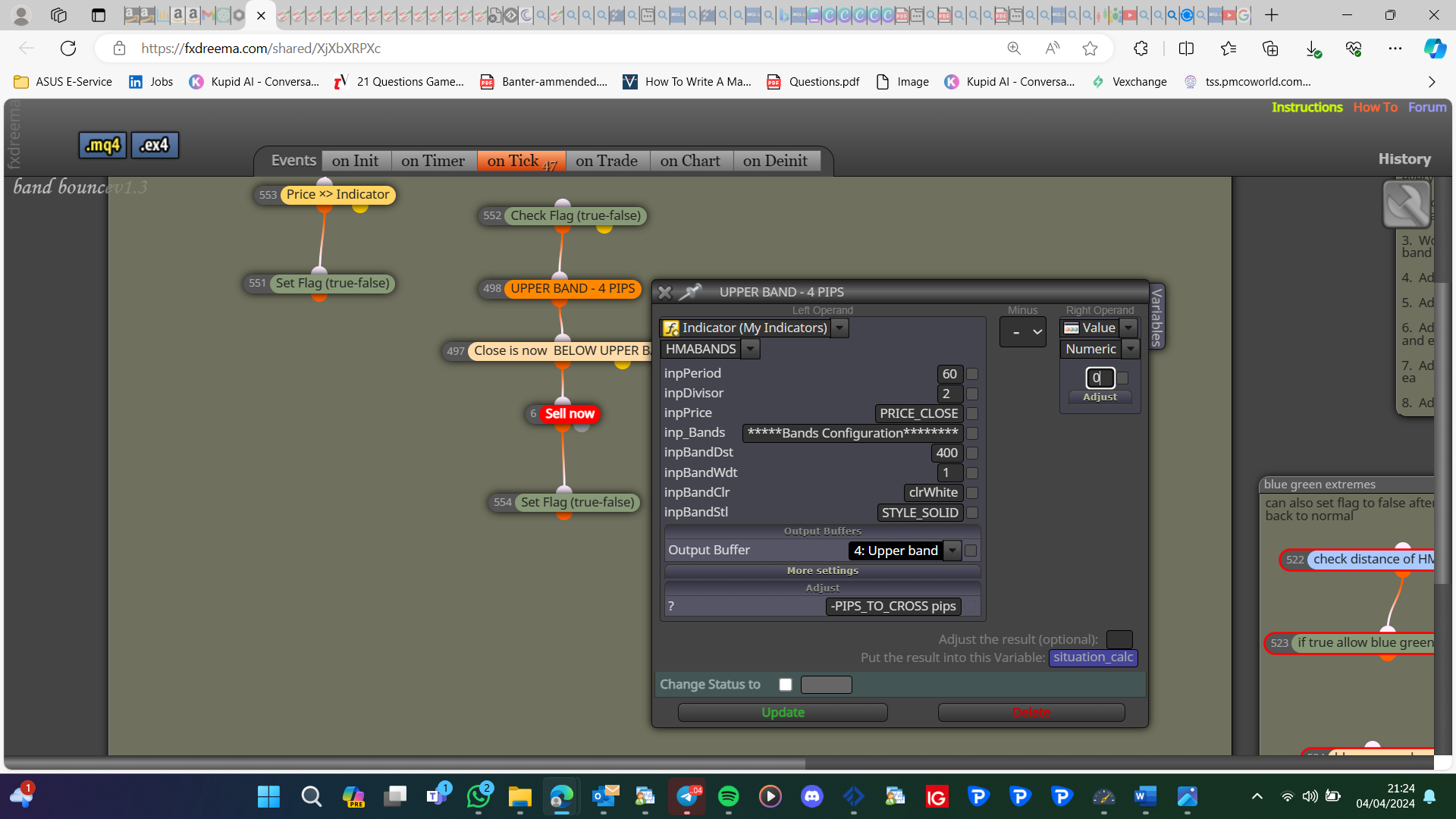Open the Copilot icon in browser toolbar
This screenshot has height=819, width=1456.
[x=1434, y=49]
